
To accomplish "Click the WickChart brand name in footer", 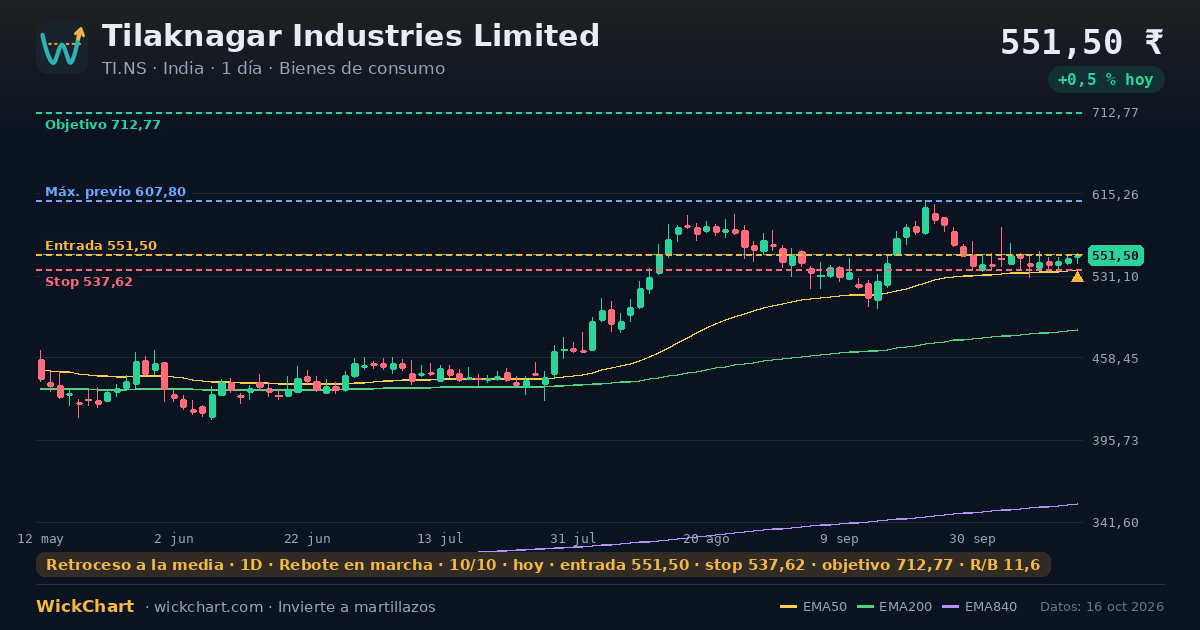I will [85, 607].
